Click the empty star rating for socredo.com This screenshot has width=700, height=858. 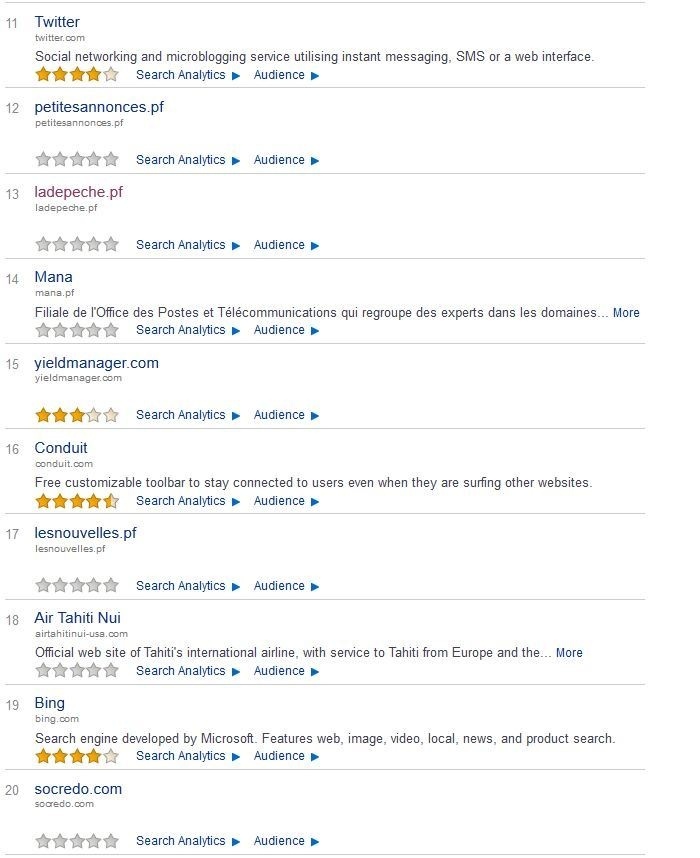tap(77, 841)
